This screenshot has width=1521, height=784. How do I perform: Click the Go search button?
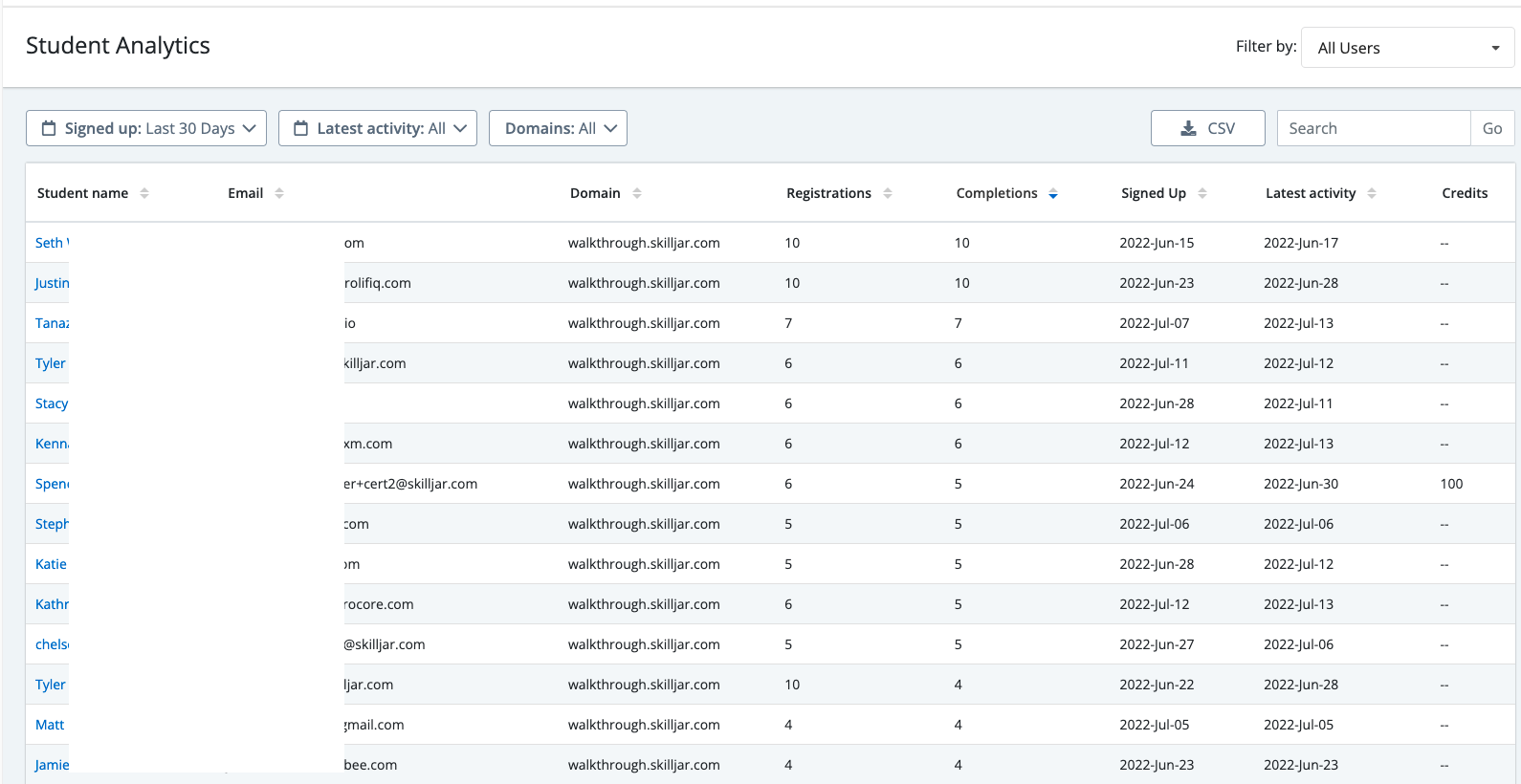(x=1492, y=128)
